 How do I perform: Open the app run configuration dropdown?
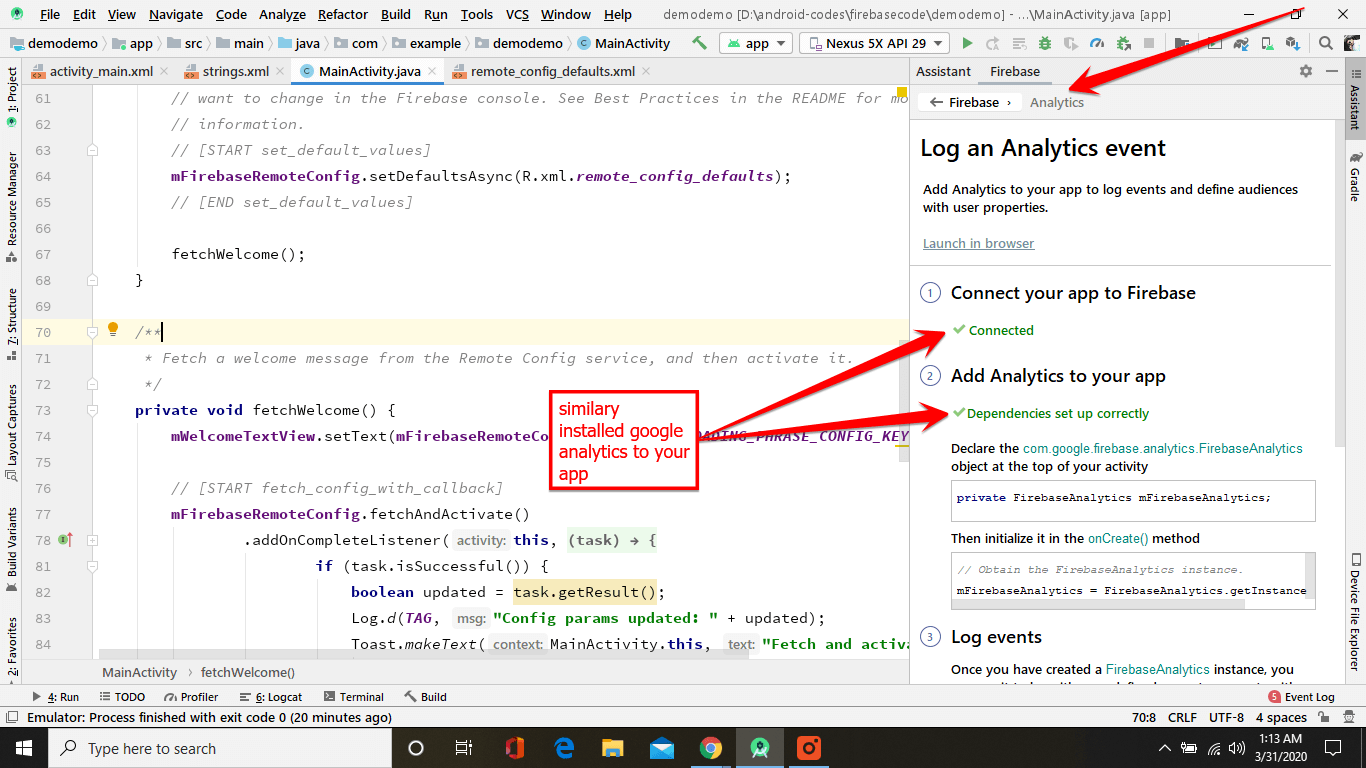756,43
